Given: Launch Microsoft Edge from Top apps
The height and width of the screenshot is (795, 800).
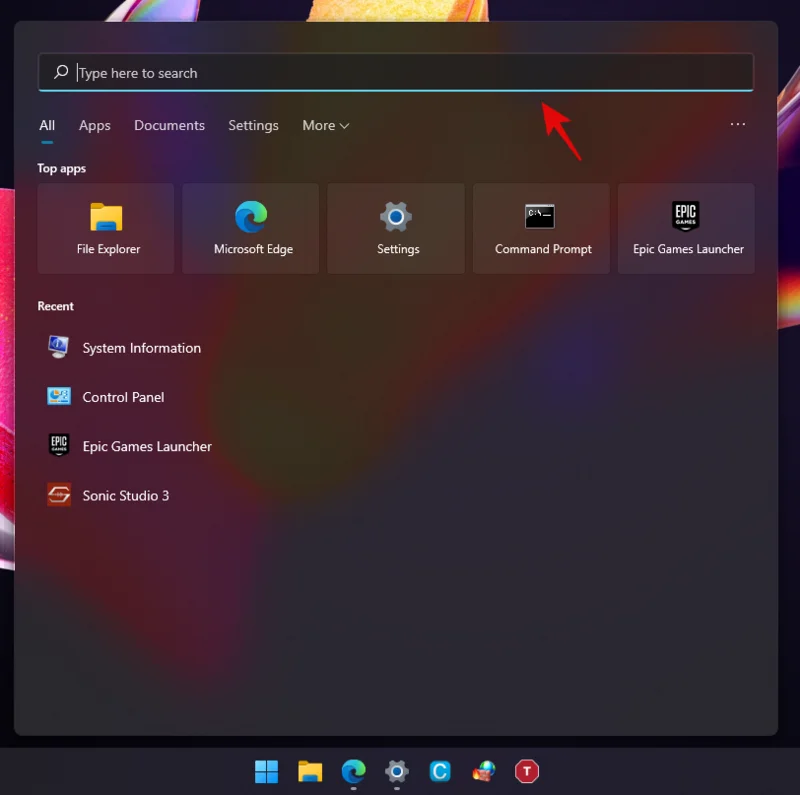Looking at the screenshot, I should tap(250, 227).
